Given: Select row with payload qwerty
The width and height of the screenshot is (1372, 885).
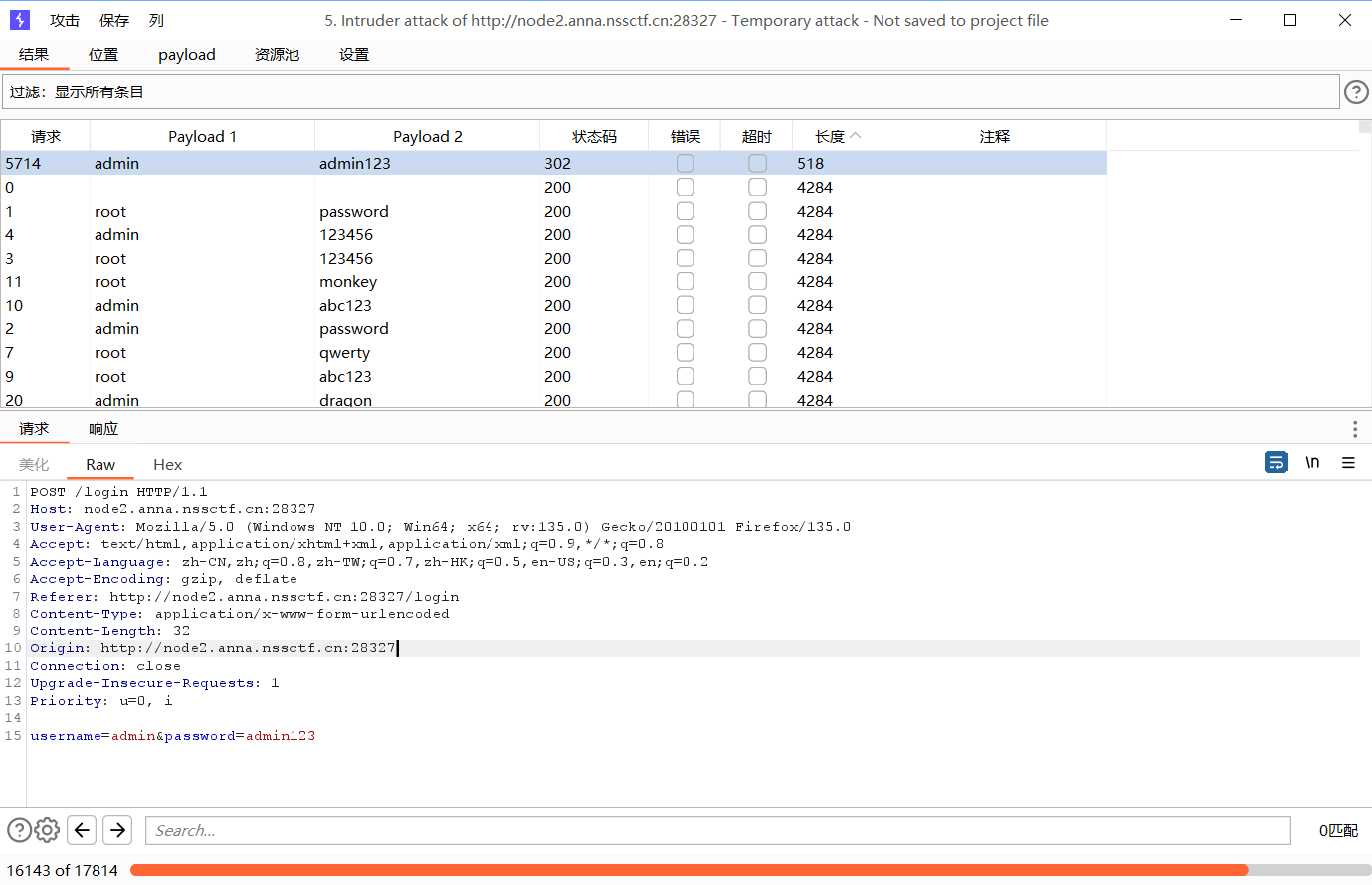Looking at the screenshot, I should click(553, 352).
